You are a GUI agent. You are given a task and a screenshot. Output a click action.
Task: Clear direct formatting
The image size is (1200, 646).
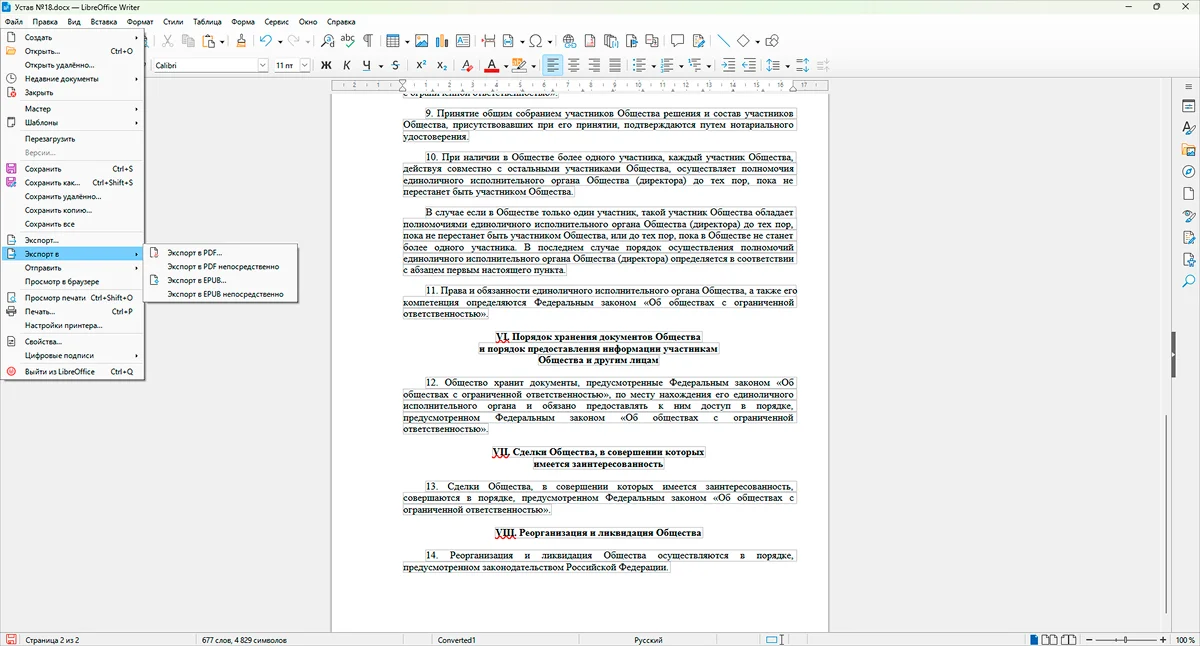[x=467, y=65]
